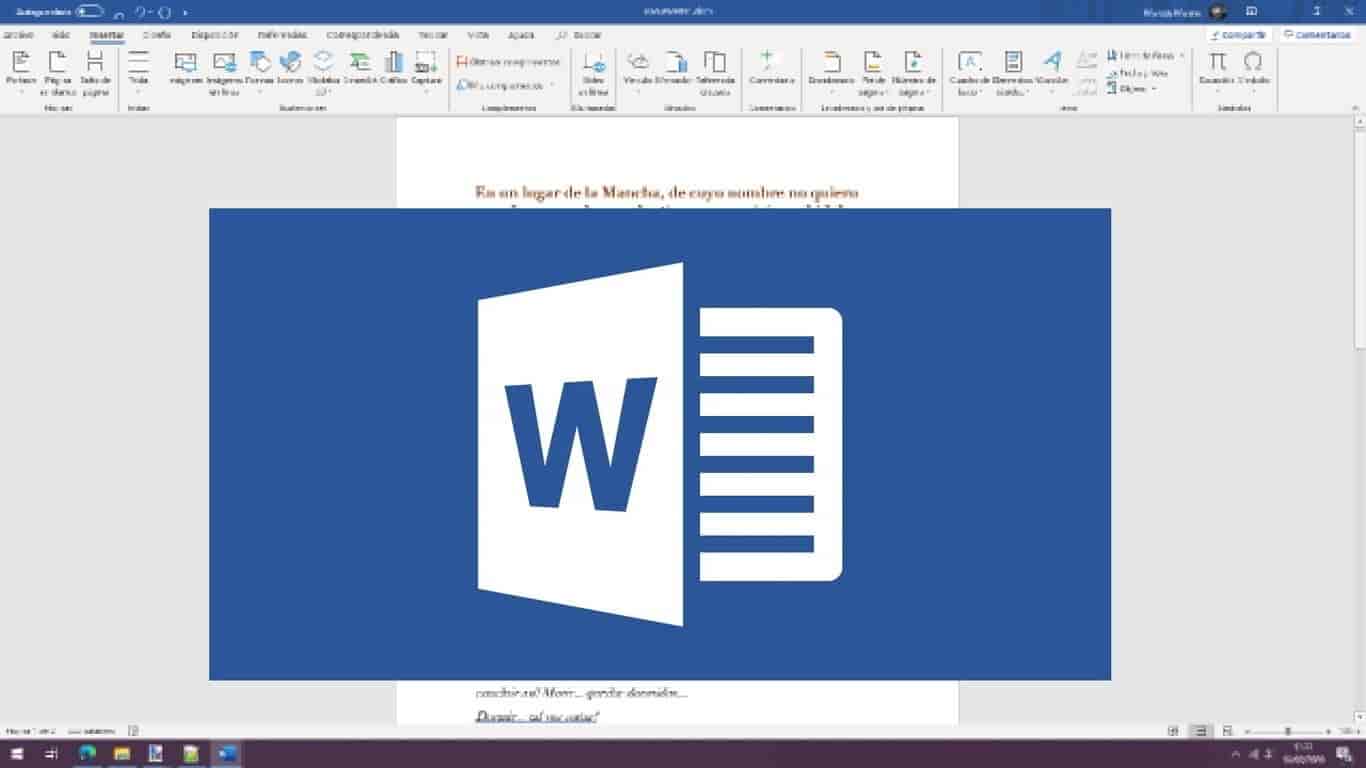The image size is (1366, 768).
Task: Toggle the Autoguardado switch
Action: click(x=90, y=12)
